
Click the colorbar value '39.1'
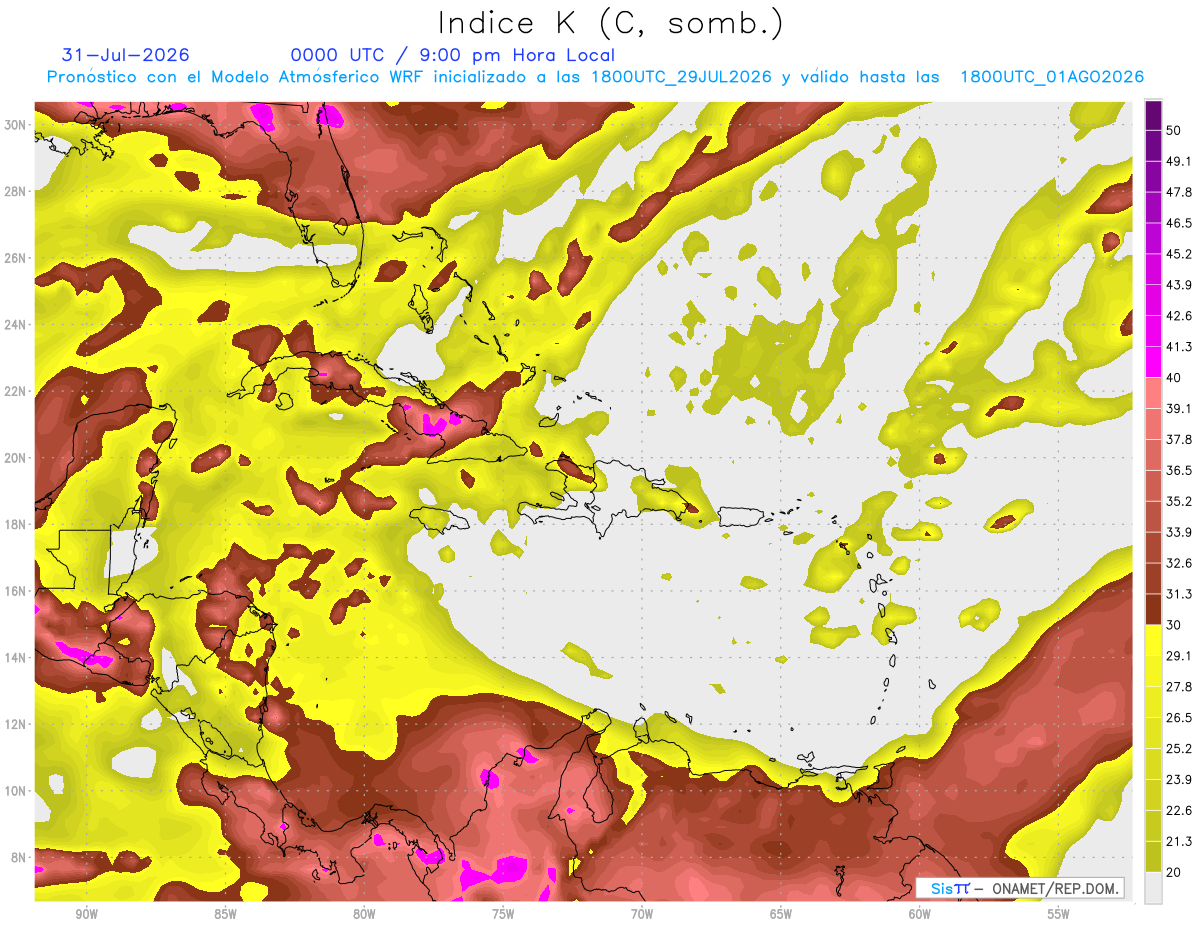1180,409
